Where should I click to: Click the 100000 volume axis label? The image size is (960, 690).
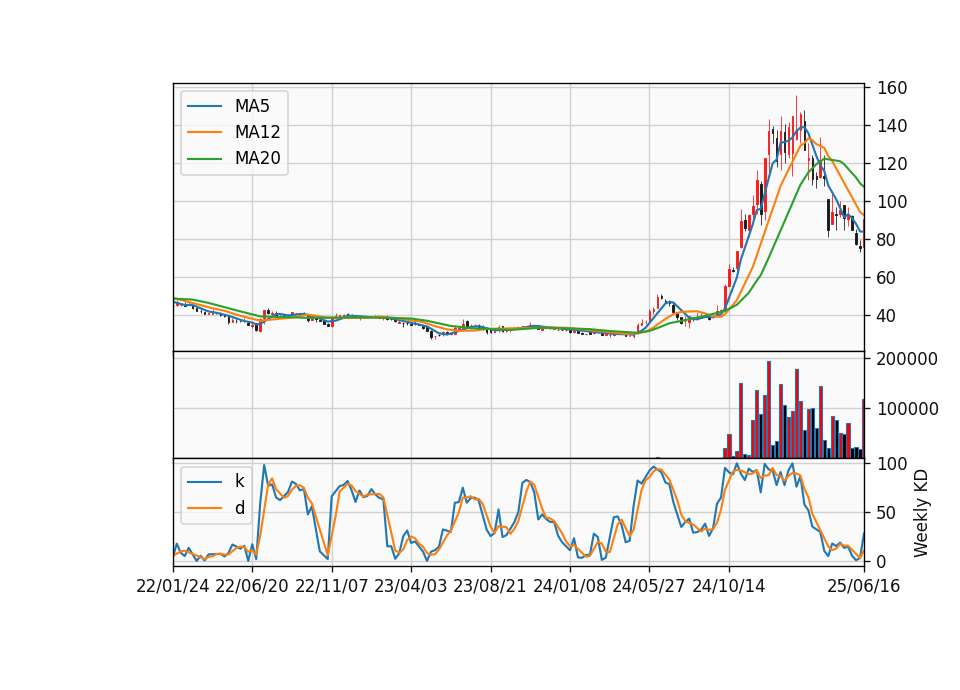(907, 409)
